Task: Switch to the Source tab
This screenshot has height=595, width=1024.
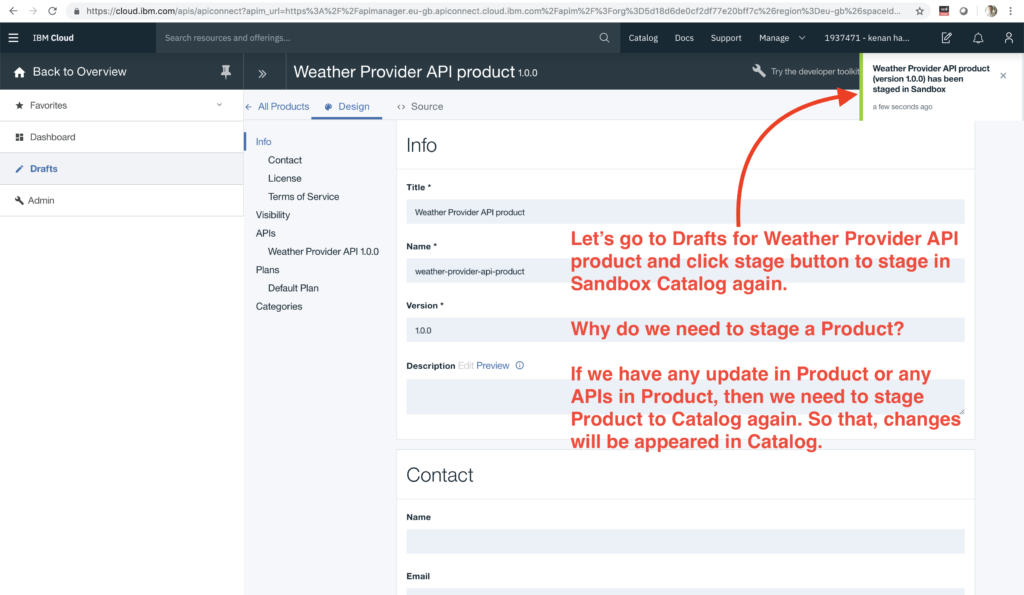Action: 420,106
